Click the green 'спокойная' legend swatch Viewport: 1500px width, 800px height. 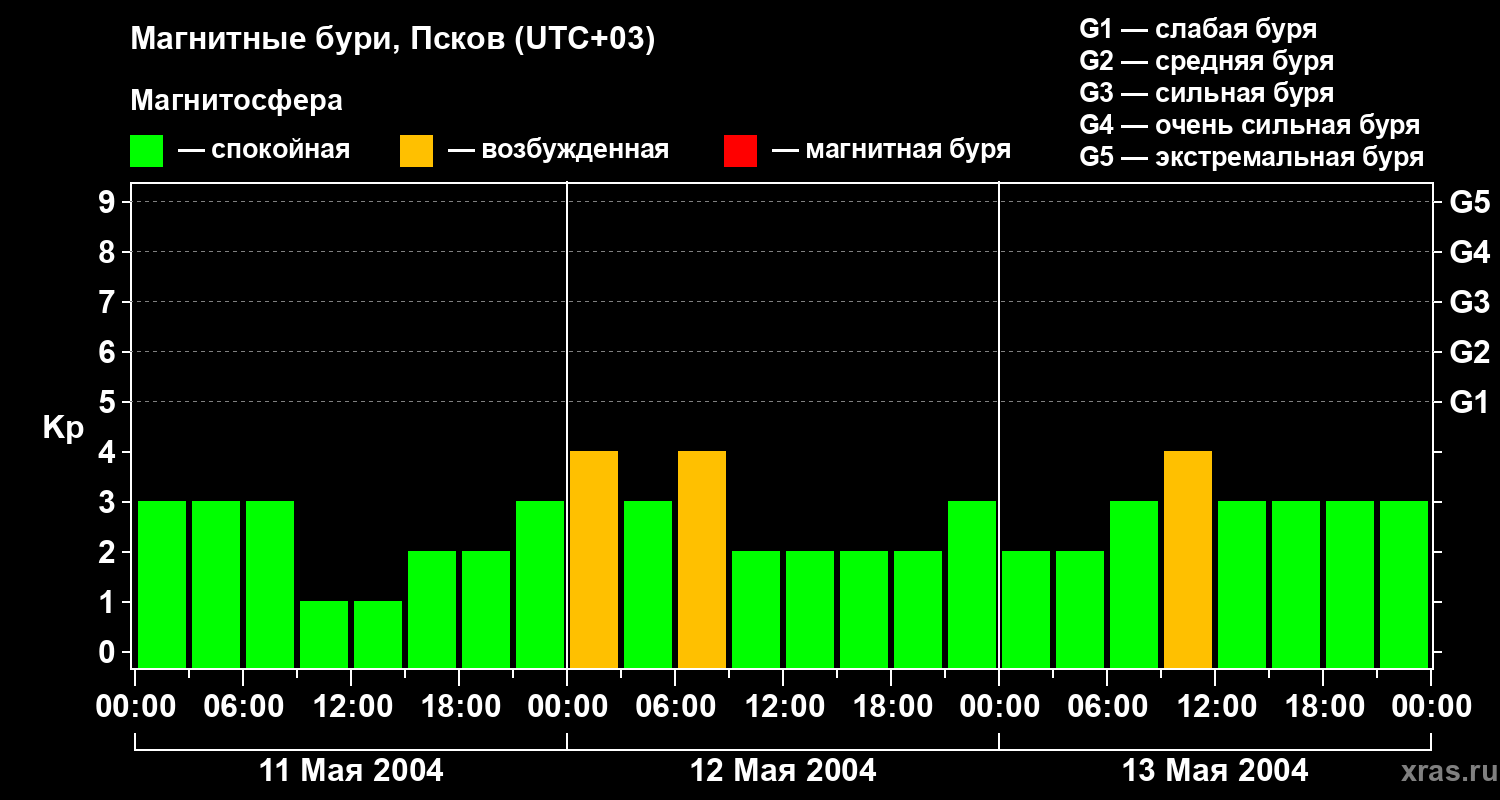146,151
